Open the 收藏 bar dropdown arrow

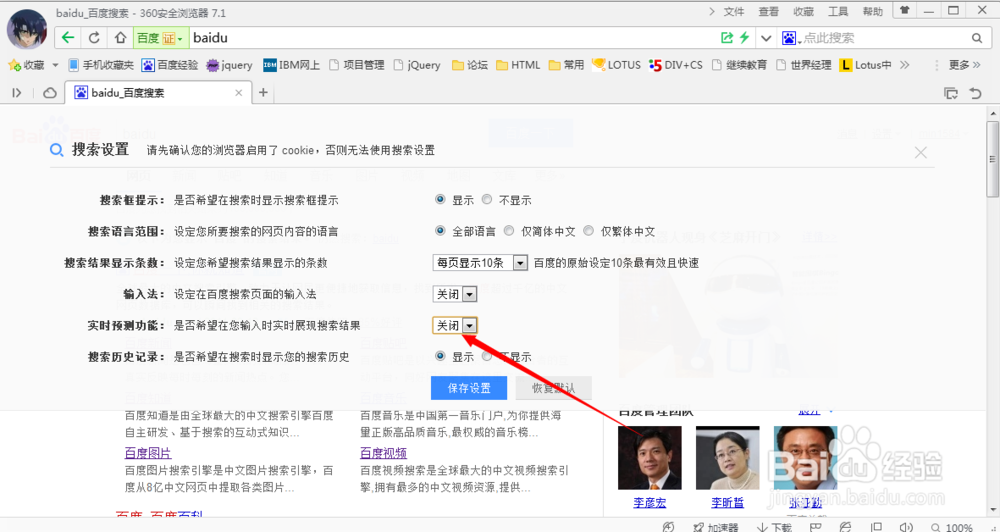(55, 65)
